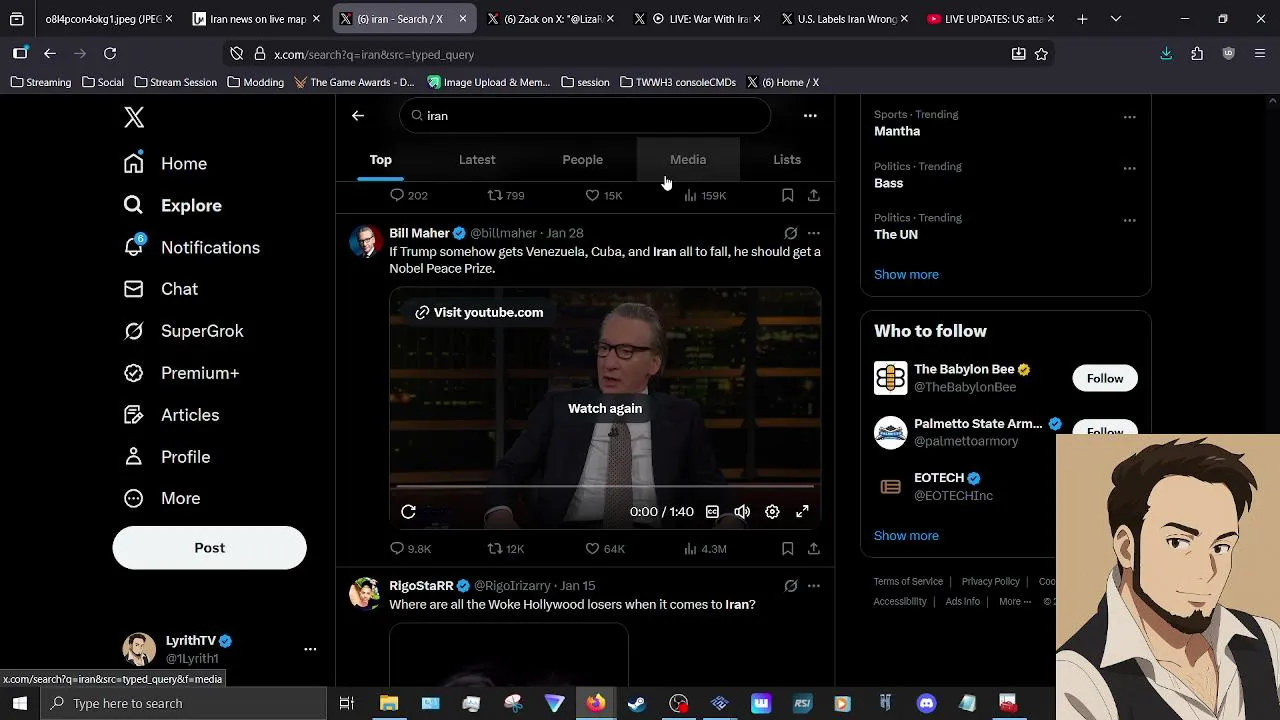Image resolution: width=1280 pixels, height=720 pixels.
Task: View analytics showing 159K views
Action: click(704, 196)
